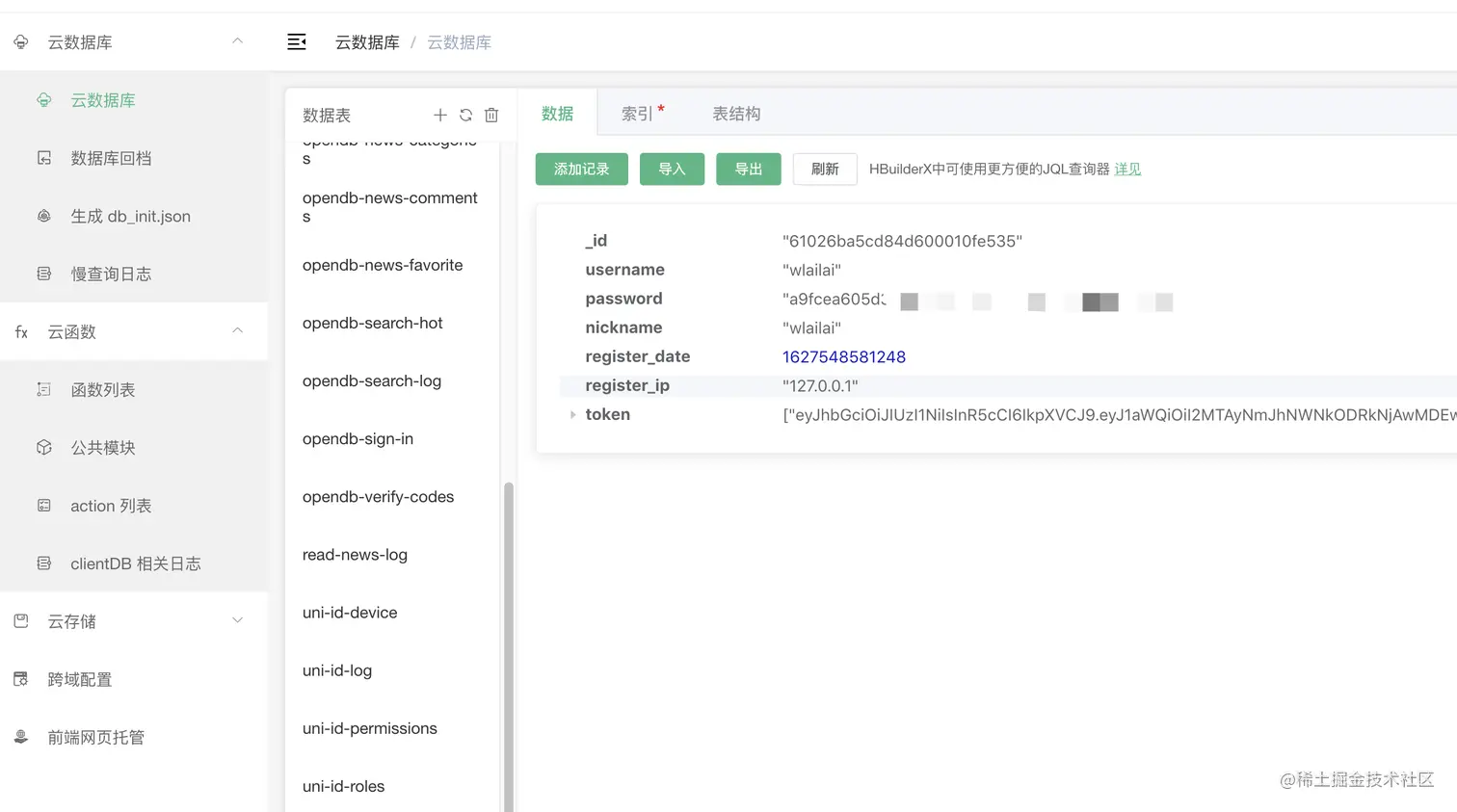Click the data table list scrollbar
1457x812 pixels.
click(x=508, y=645)
